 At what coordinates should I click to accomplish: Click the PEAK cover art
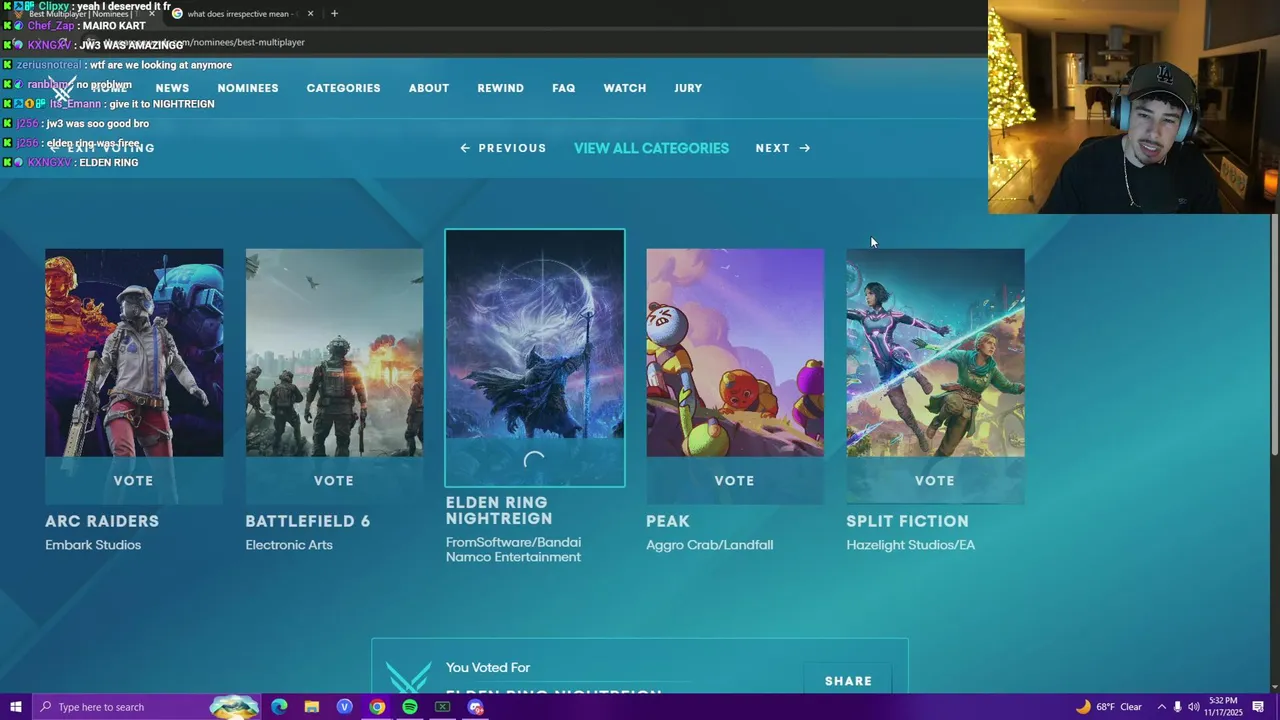(x=735, y=353)
